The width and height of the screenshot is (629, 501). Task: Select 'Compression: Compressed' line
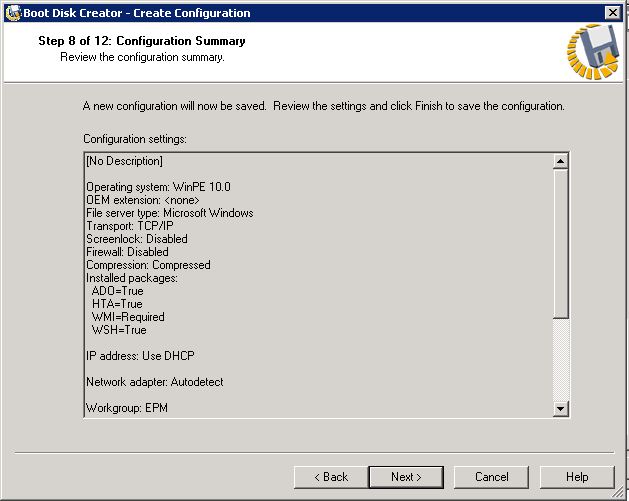[148, 265]
